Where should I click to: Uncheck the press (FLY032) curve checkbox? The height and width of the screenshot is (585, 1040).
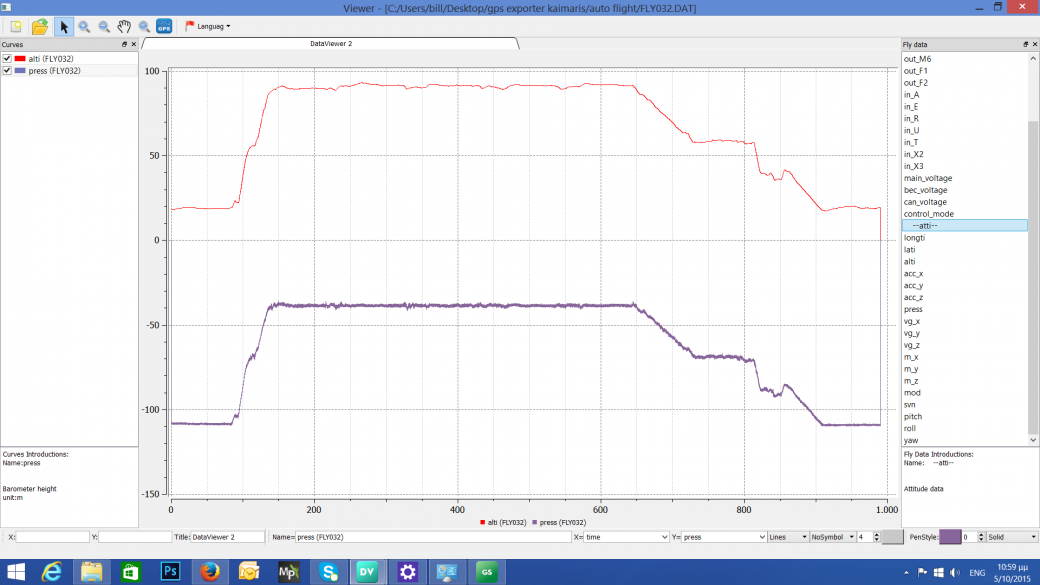(7, 71)
